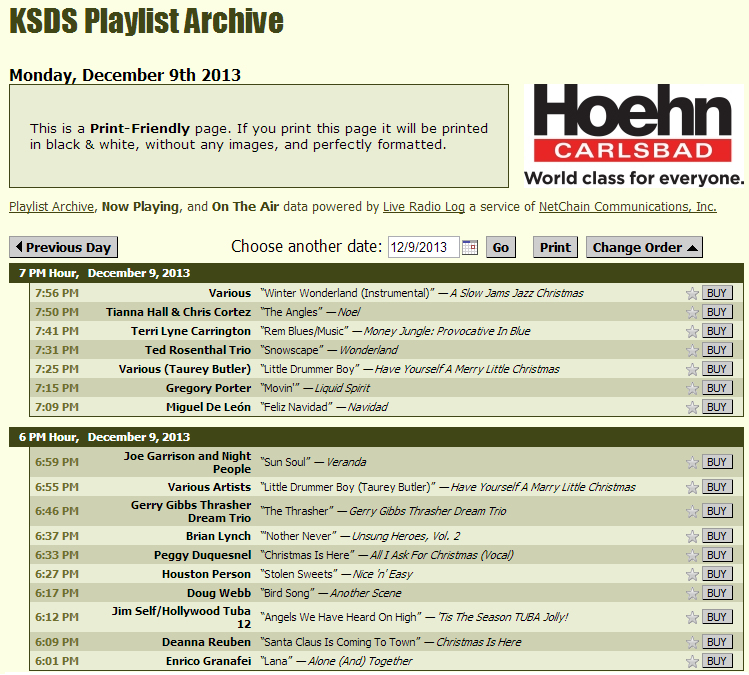
Task: Select artist name Gregory Porter
Action: (208, 388)
